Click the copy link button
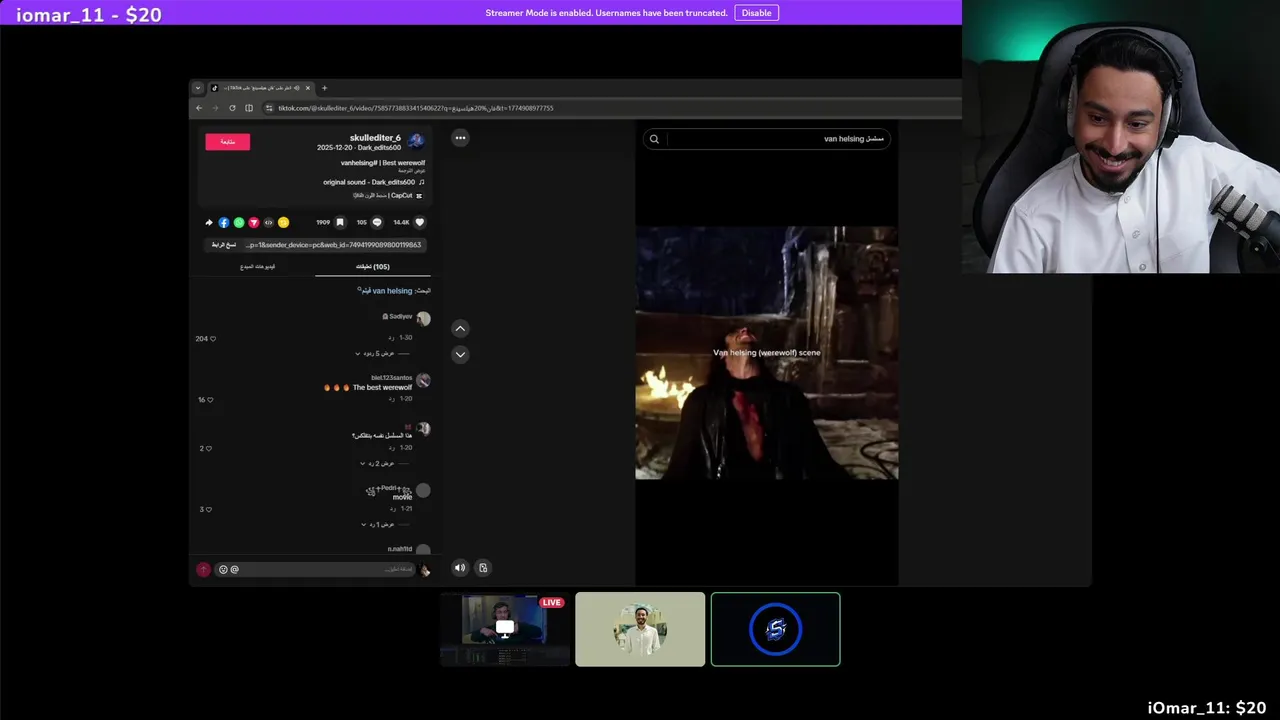The height and width of the screenshot is (720, 1280). tap(224, 245)
